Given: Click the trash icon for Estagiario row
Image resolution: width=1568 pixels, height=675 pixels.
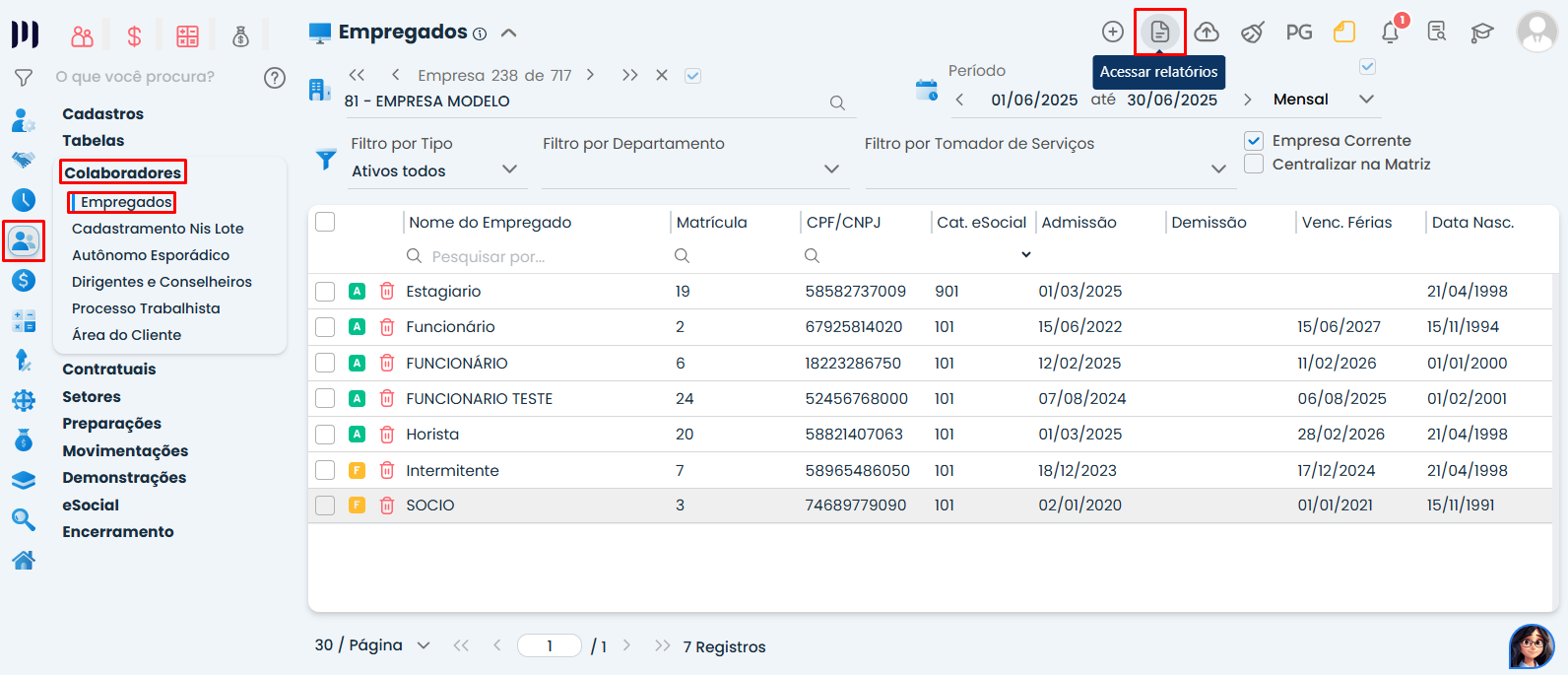Looking at the screenshot, I should (x=387, y=292).
